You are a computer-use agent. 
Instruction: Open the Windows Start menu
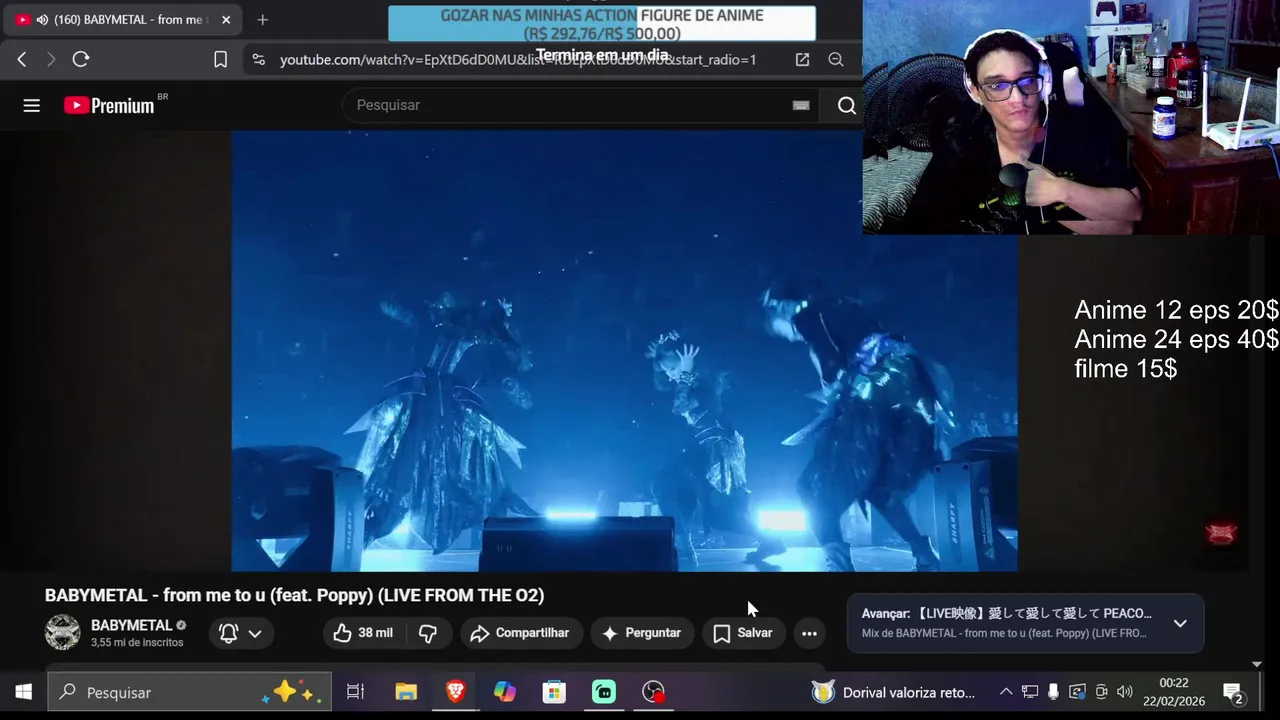click(x=23, y=692)
